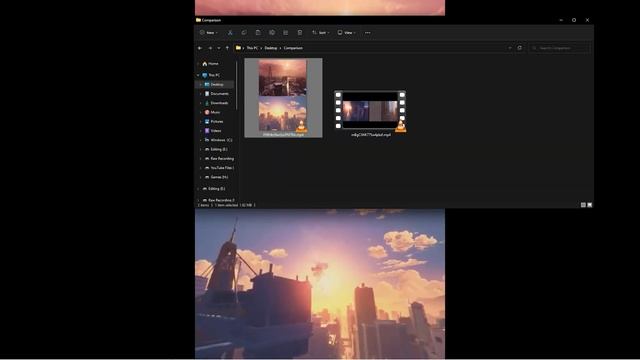Open the See more ellipsis menu
This screenshot has height=360, width=640.
[368, 33]
